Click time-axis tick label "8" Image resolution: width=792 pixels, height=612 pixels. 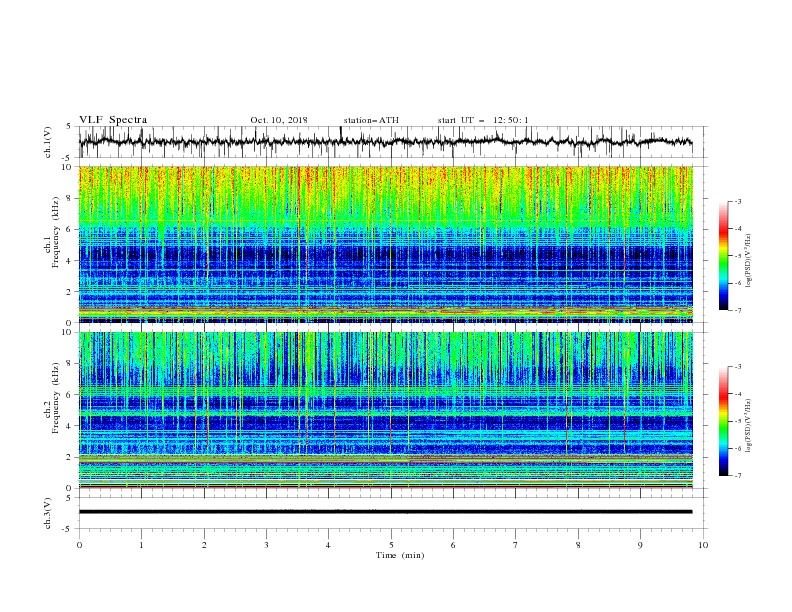(x=578, y=545)
